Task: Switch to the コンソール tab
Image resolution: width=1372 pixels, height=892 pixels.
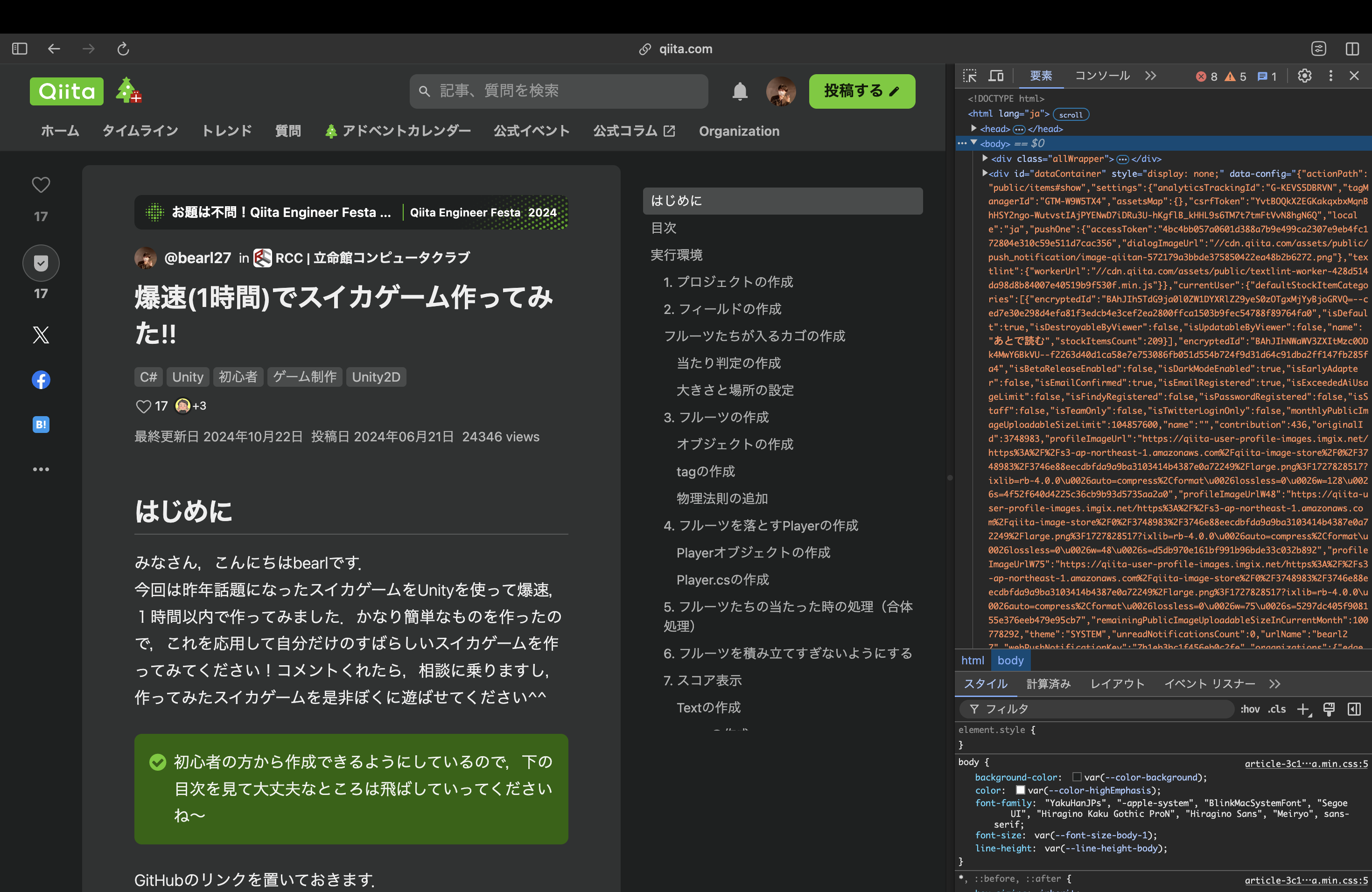Action: click(x=1102, y=76)
